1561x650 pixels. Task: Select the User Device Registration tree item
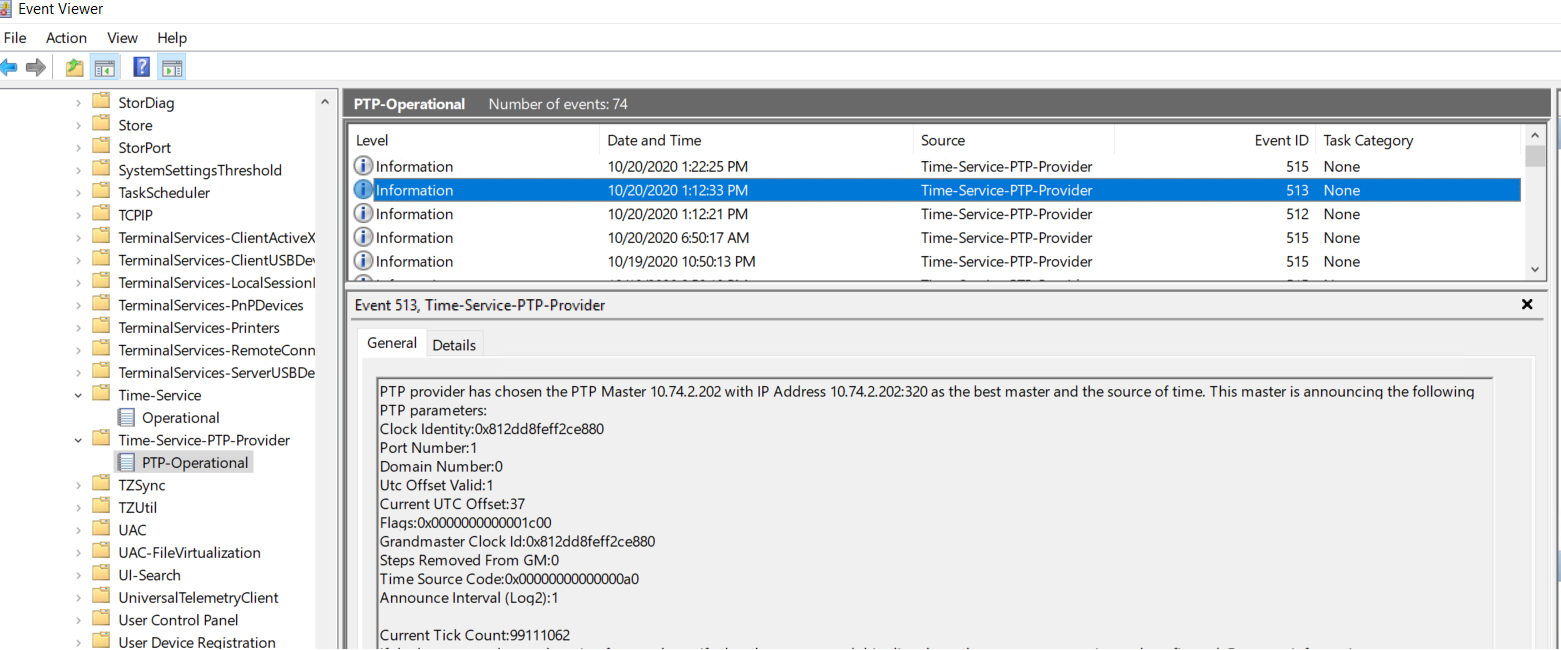pyautogui.click(x=197, y=642)
